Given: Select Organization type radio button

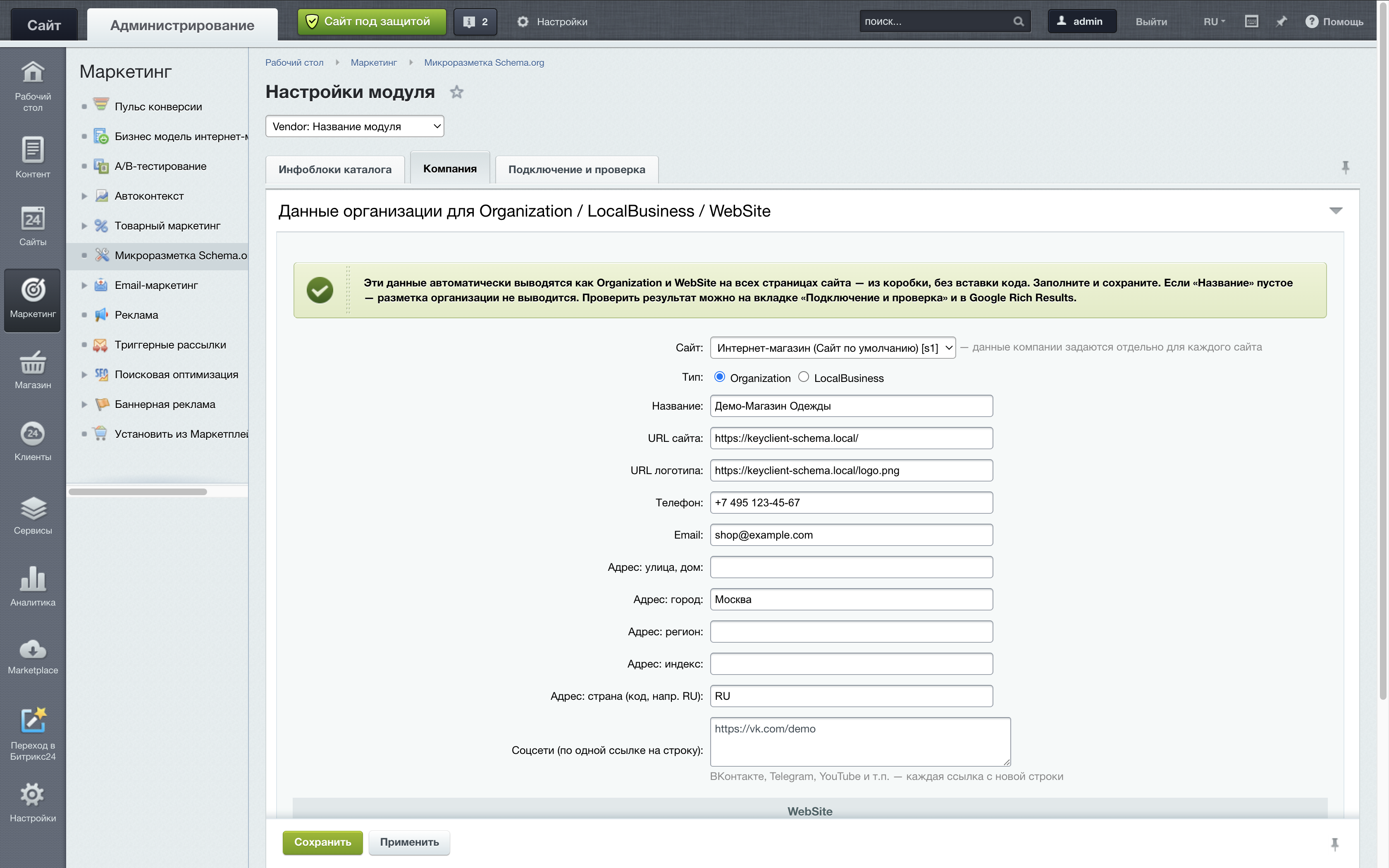Looking at the screenshot, I should 719,377.
